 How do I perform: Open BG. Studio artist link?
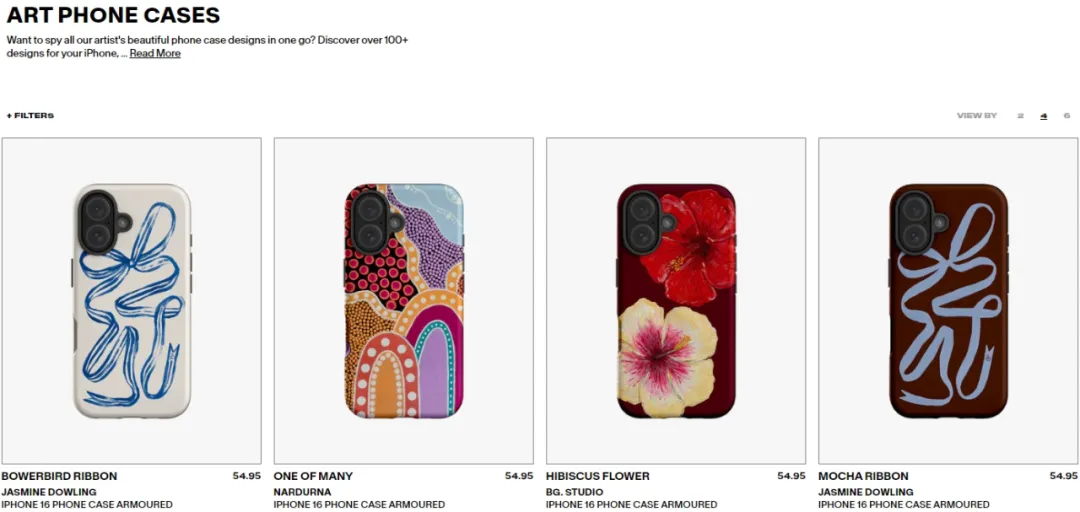(574, 492)
